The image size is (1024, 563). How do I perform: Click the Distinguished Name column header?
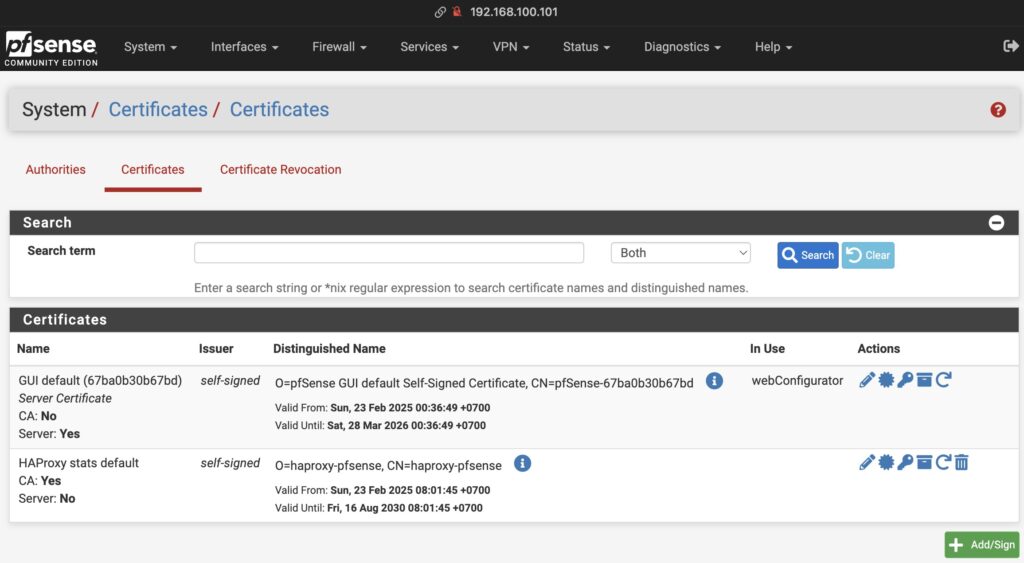point(329,349)
